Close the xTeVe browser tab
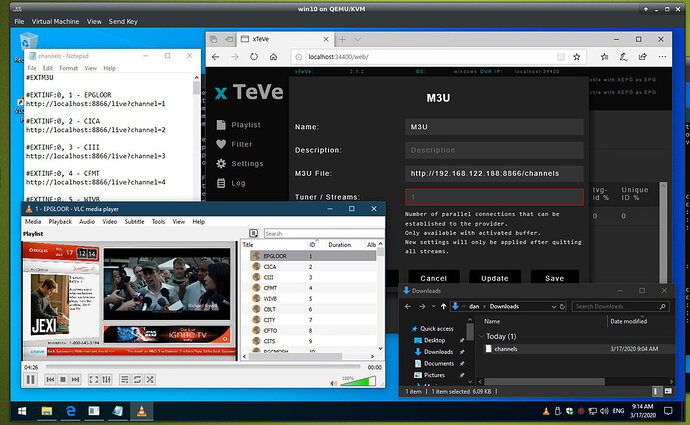 (x=326, y=39)
